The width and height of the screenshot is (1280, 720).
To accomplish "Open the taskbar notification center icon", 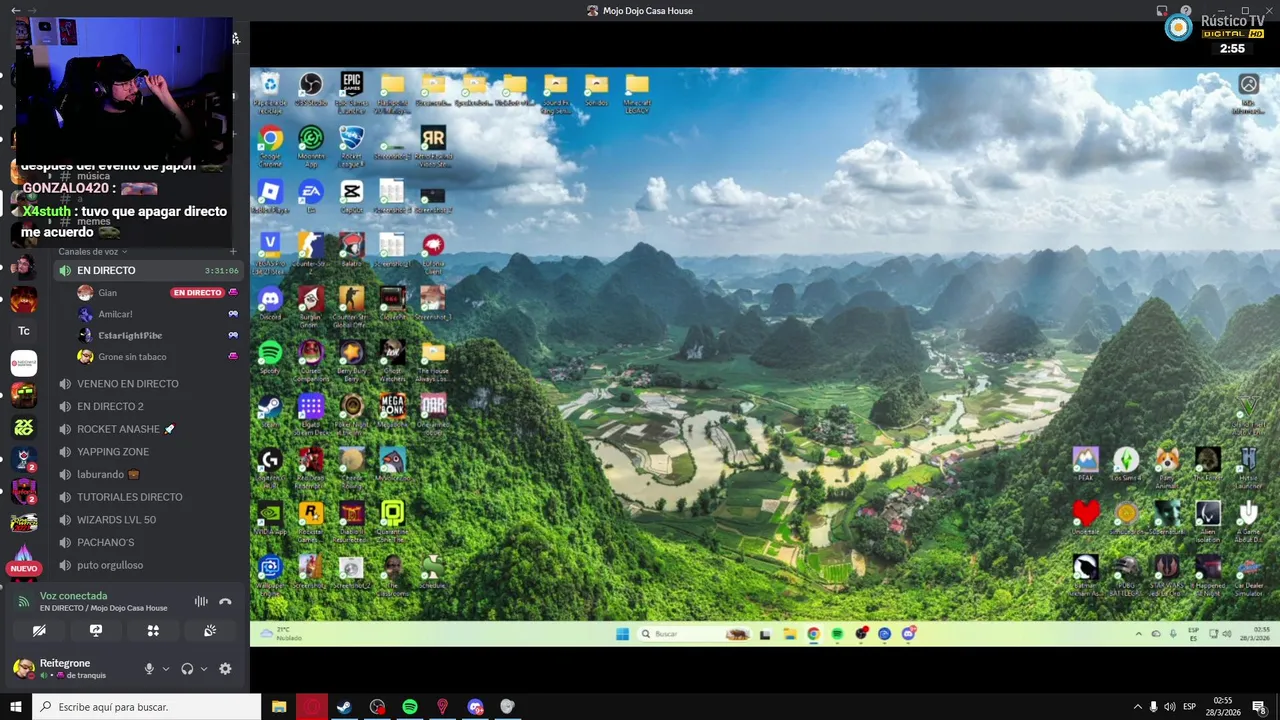I will tap(1259, 707).
